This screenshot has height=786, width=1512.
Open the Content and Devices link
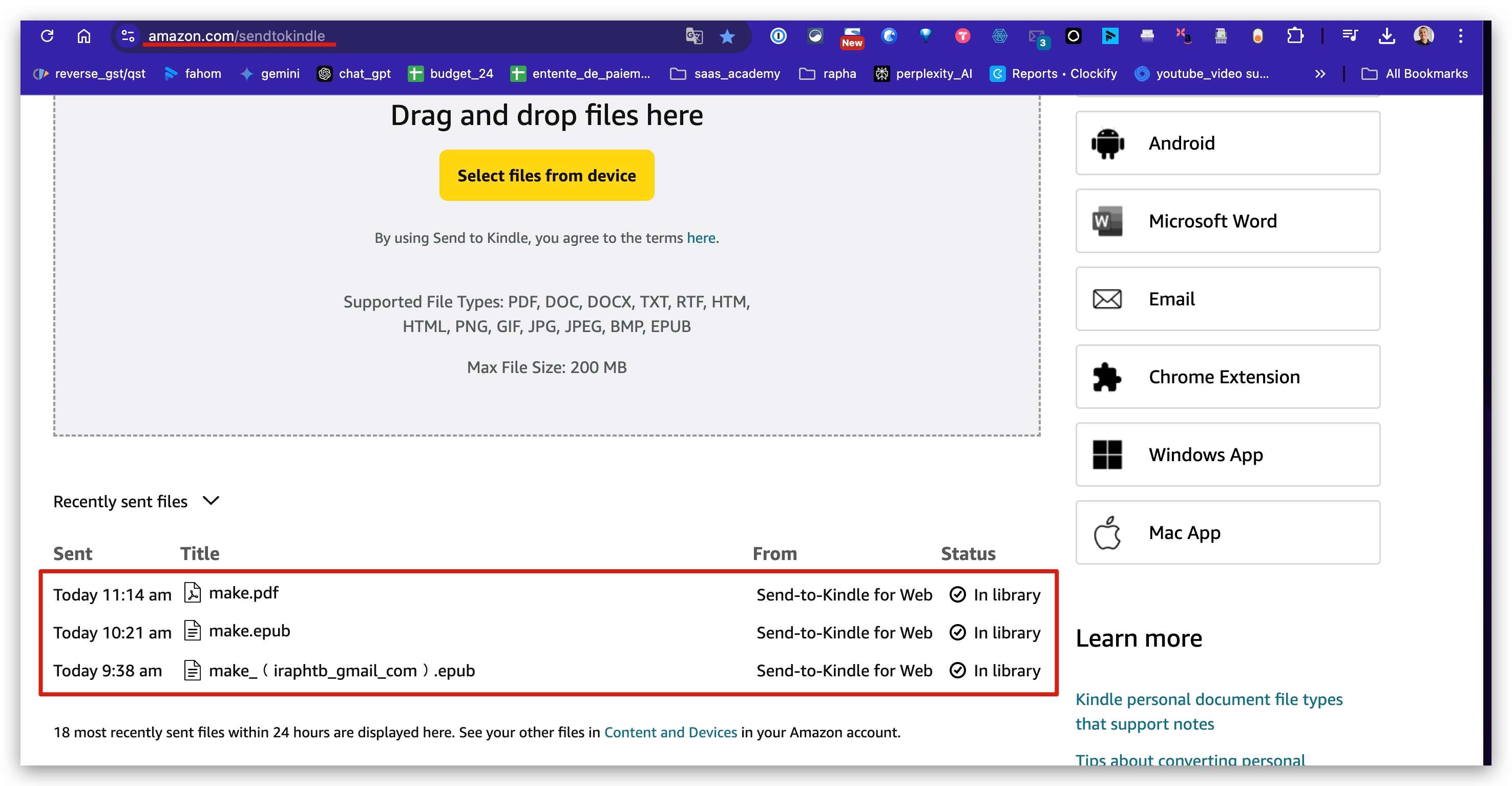[670, 732]
